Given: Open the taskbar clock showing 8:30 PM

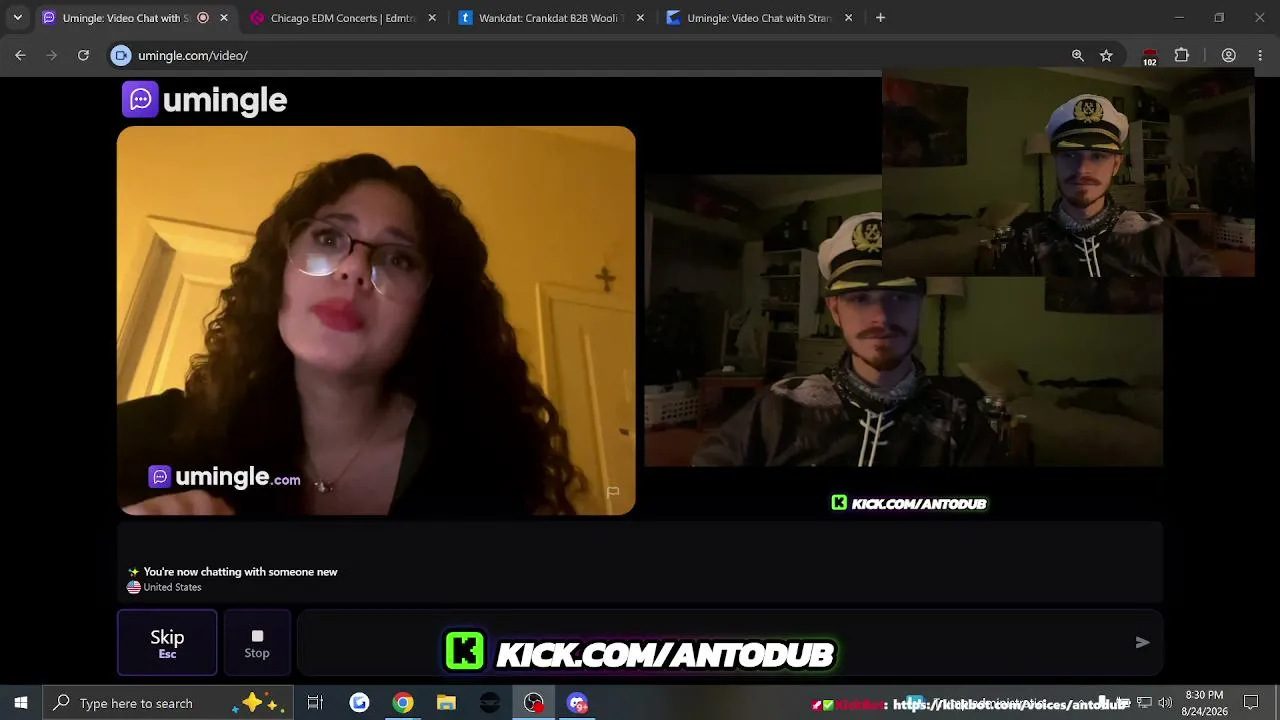Looking at the screenshot, I should tap(1205, 703).
